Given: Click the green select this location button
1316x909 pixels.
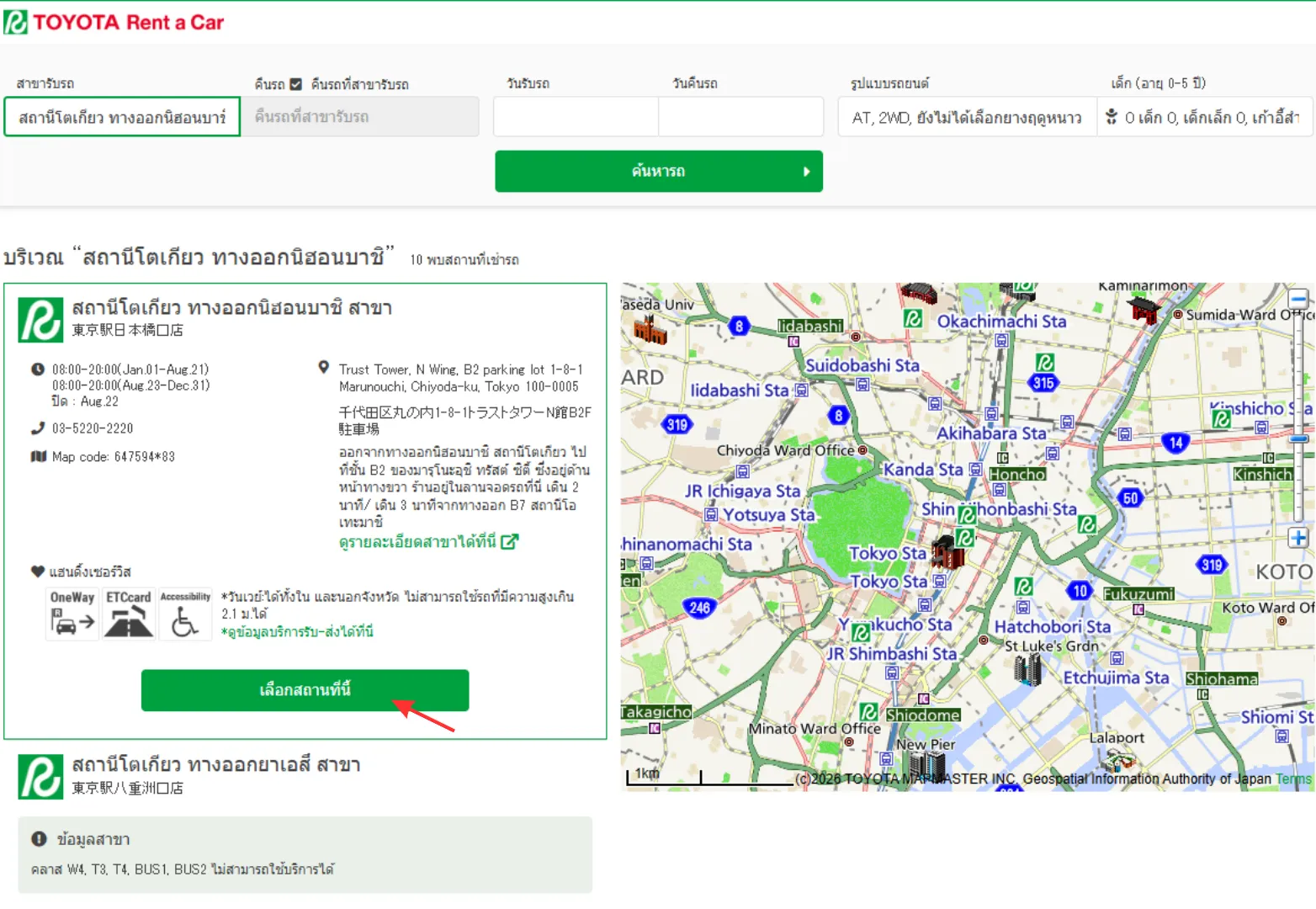Looking at the screenshot, I should (305, 690).
